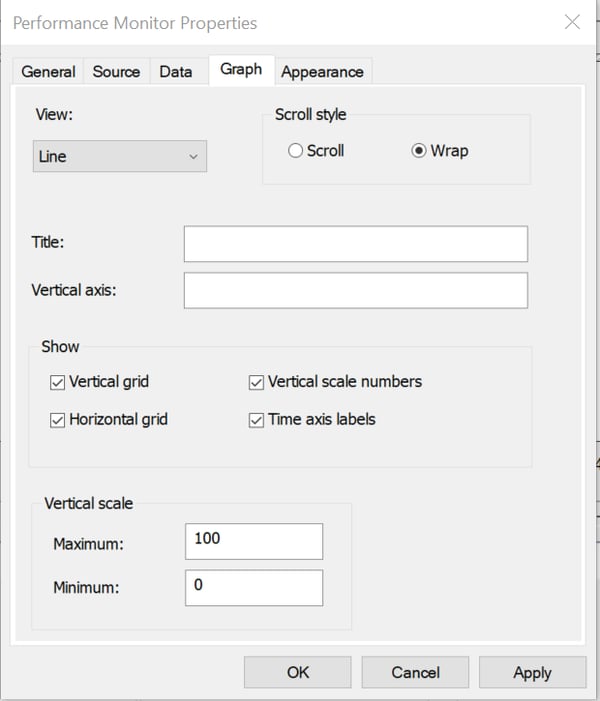The height and width of the screenshot is (701, 600).
Task: Click the Graph tab
Action: pos(241,70)
